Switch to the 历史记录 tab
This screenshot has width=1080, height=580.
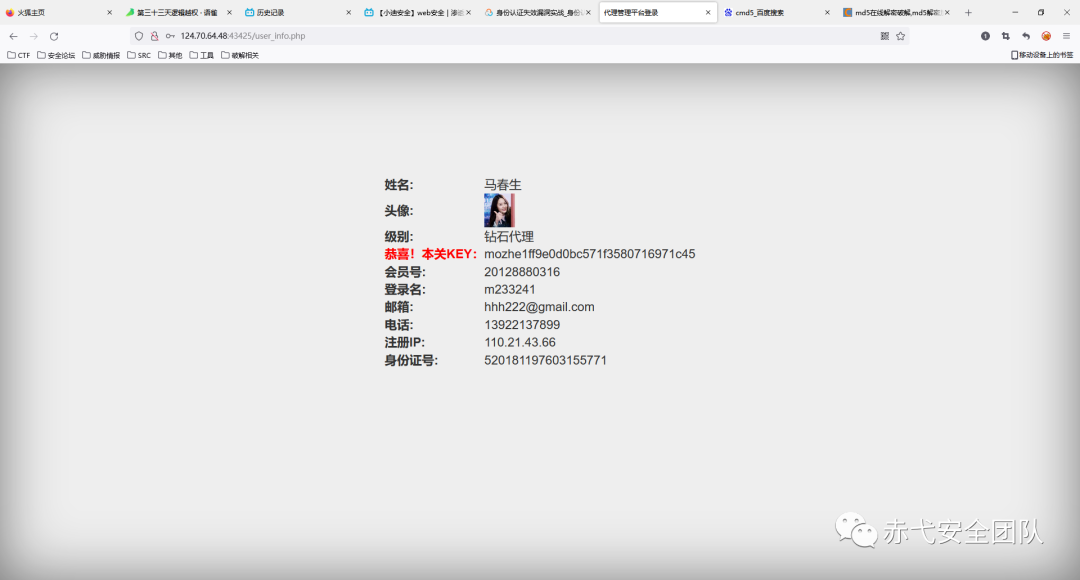tap(298, 12)
